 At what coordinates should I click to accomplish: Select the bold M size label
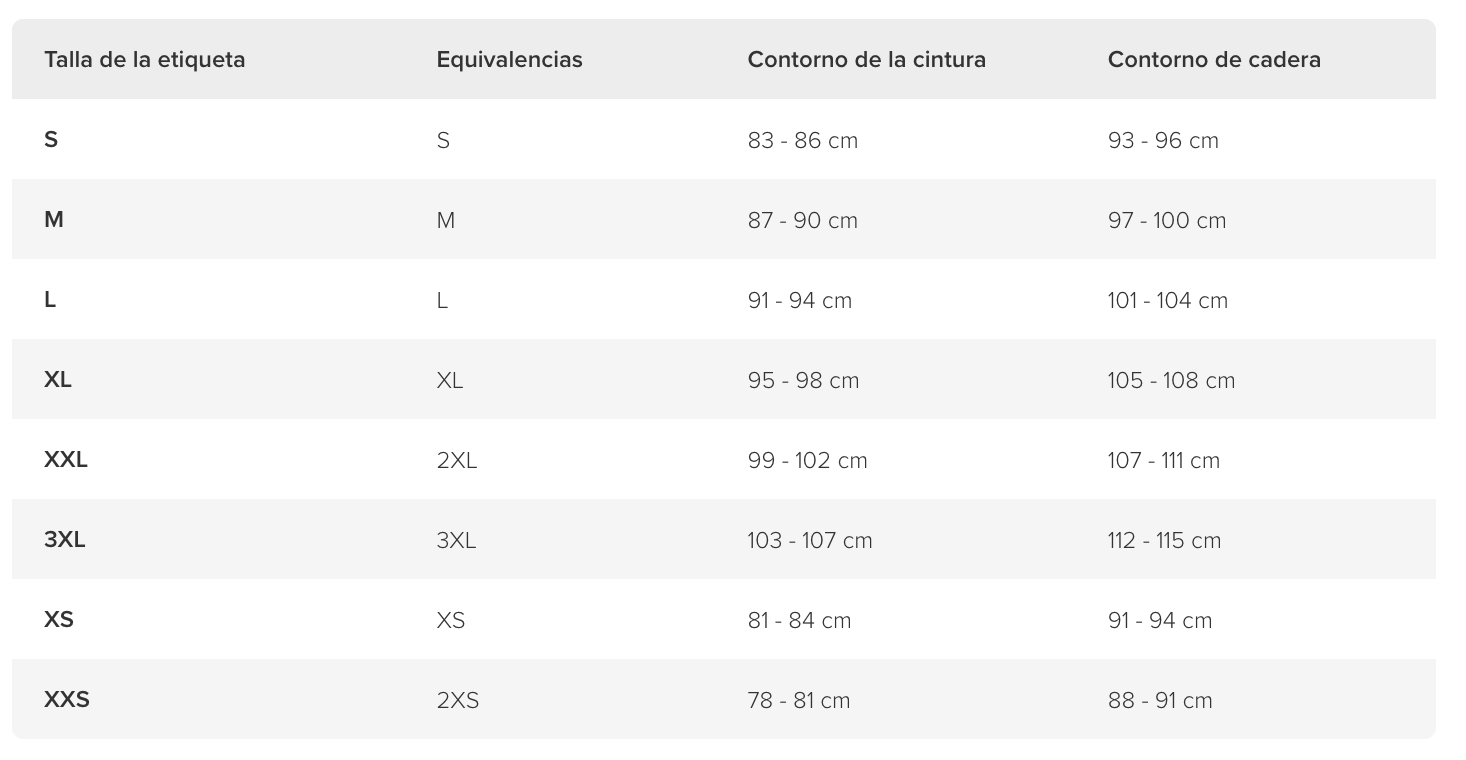click(54, 220)
